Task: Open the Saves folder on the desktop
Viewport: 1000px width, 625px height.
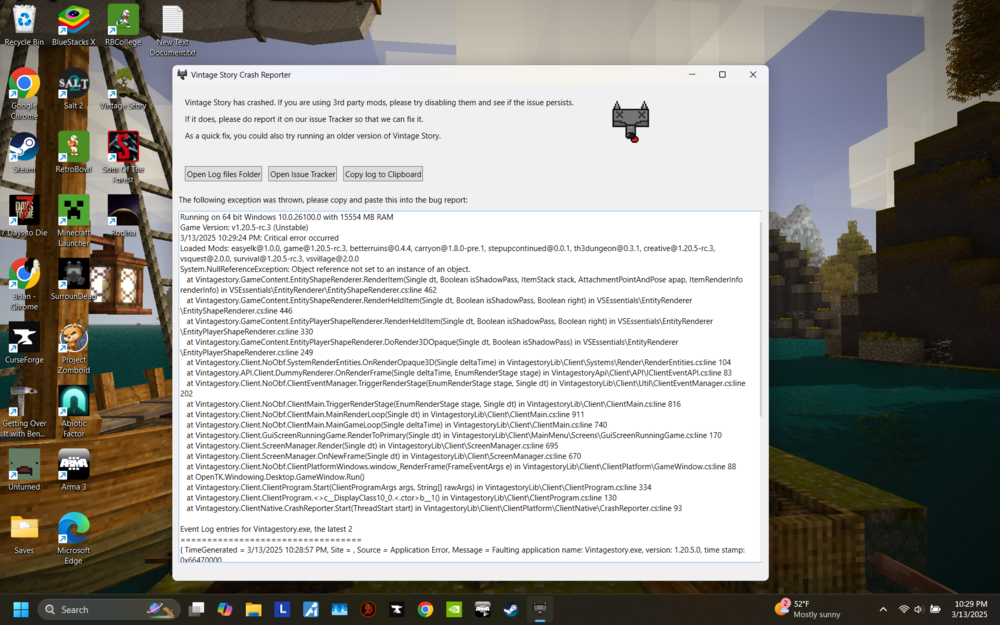Action: 24,528
